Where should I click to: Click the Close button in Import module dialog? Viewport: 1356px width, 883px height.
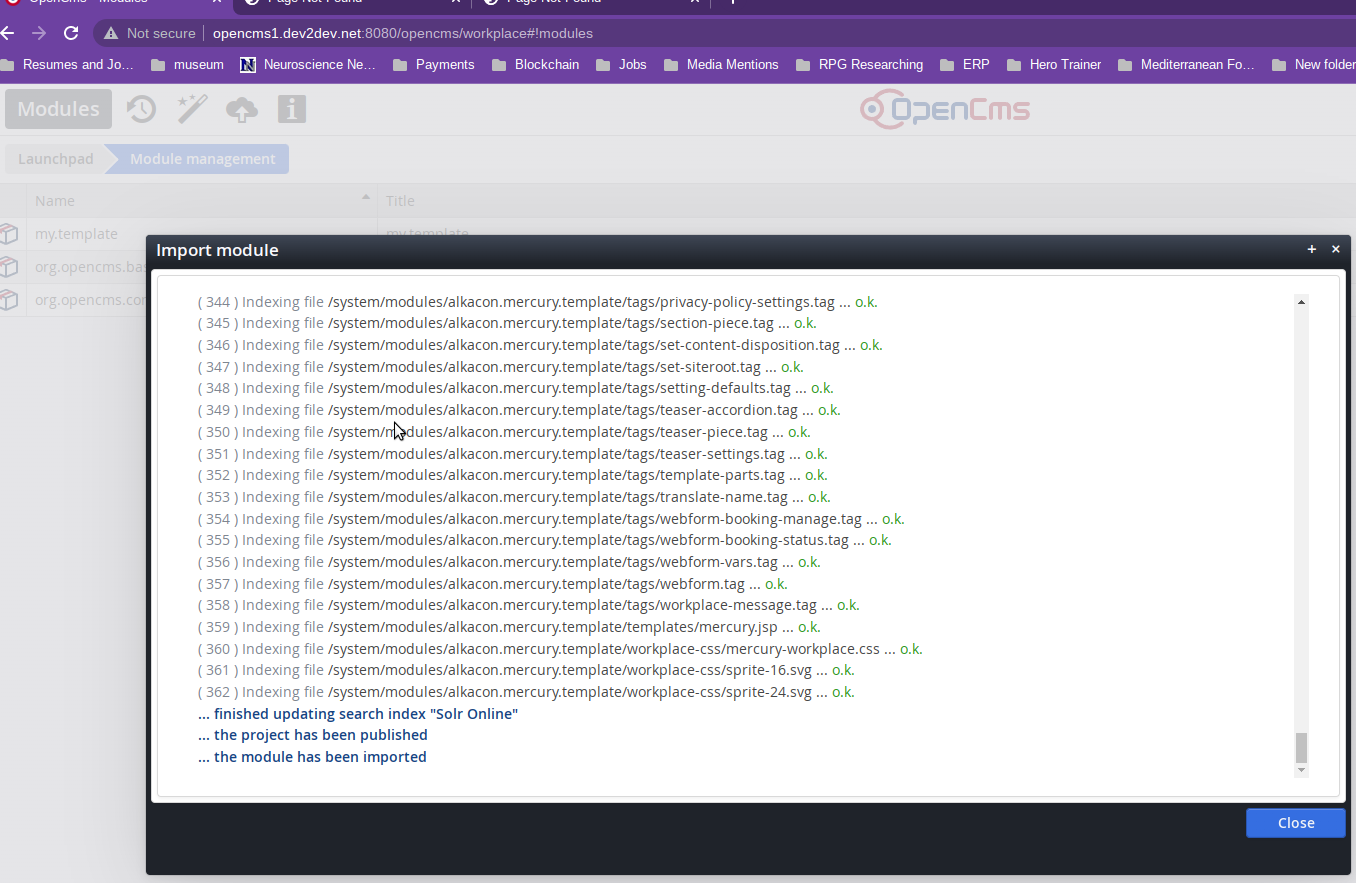[x=1295, y=822]
